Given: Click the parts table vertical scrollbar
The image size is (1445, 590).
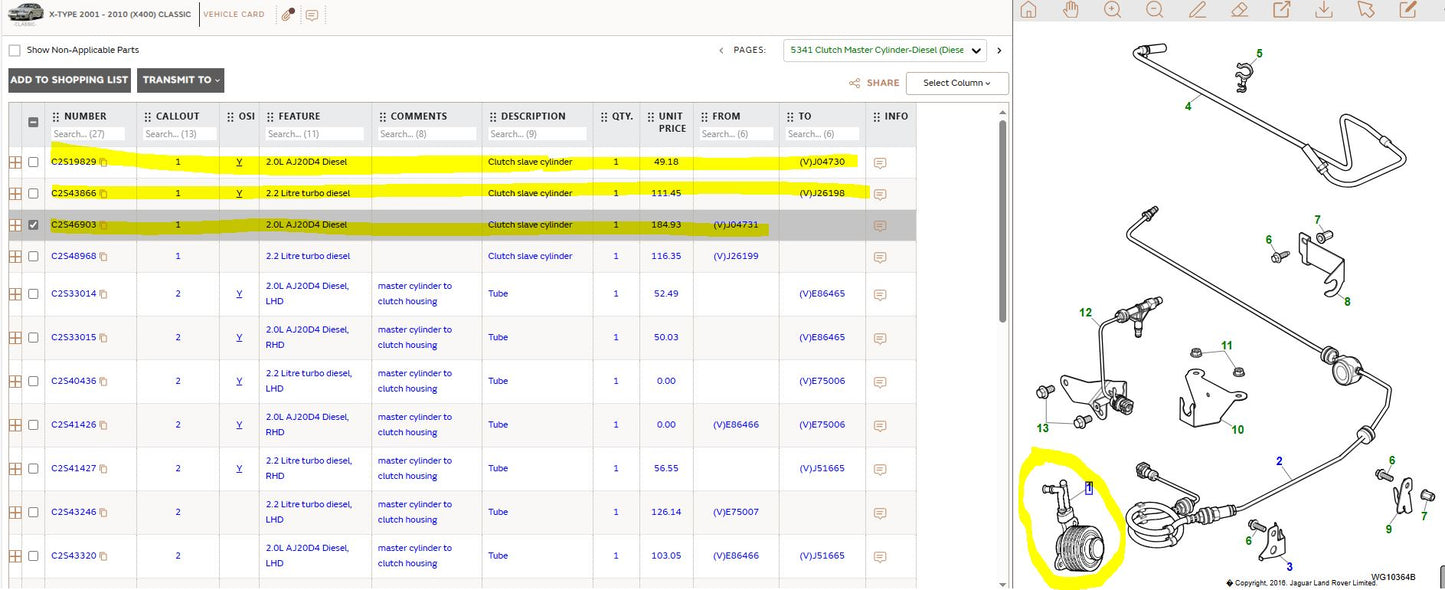Looking at the screenshot, I should pyautogui.click(x=1003, y=220).
